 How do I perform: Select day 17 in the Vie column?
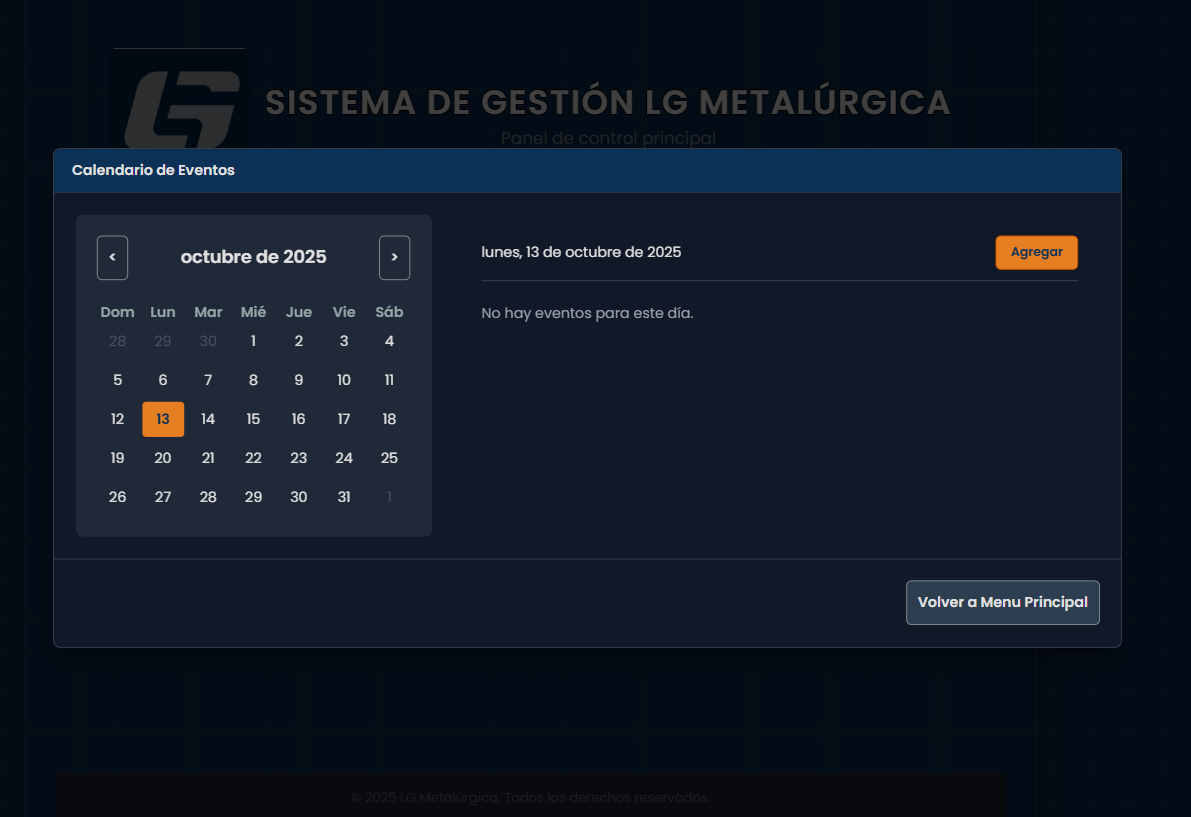(344, 419)
